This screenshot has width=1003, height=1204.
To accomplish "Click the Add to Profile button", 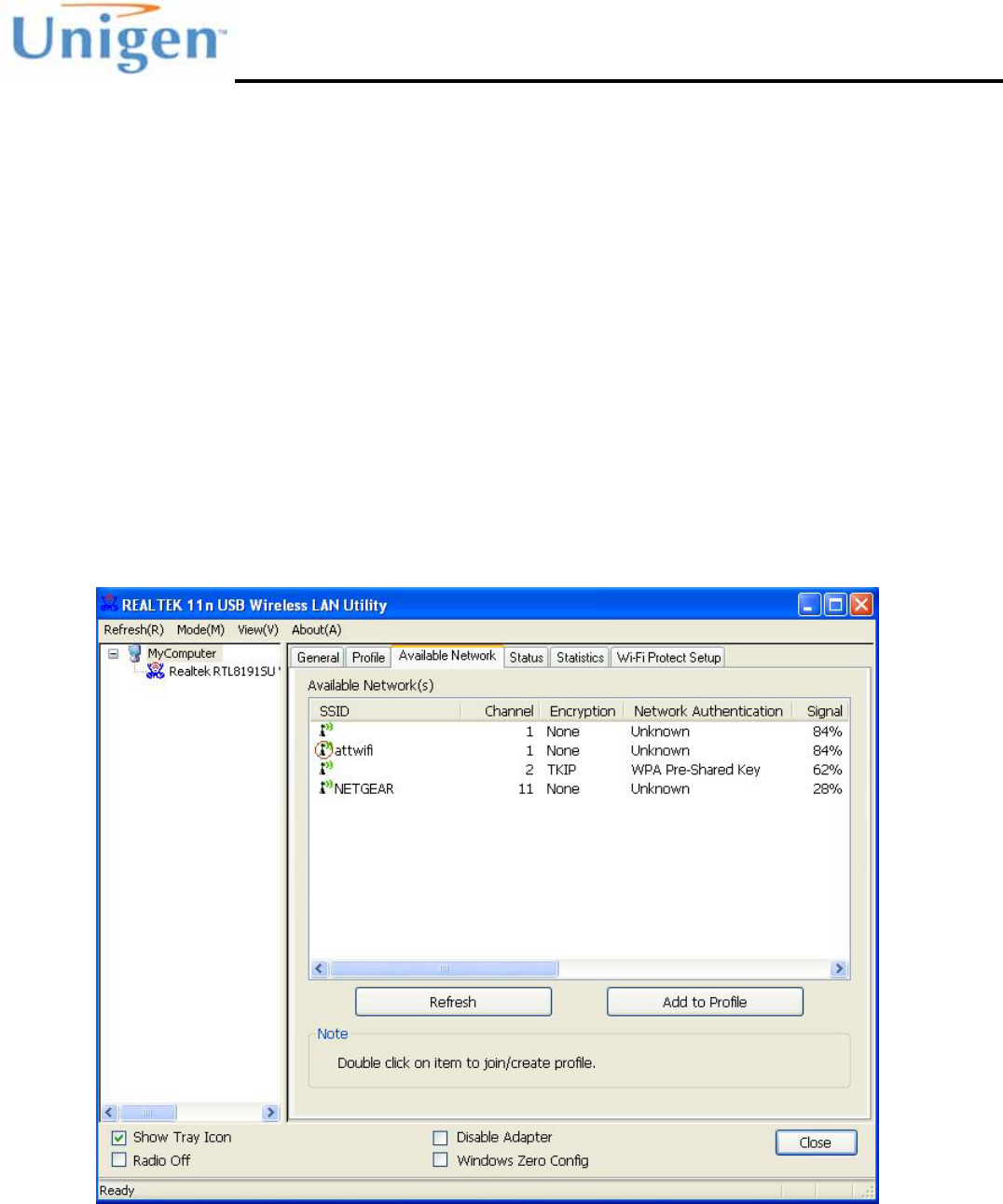I will 705,1002.
